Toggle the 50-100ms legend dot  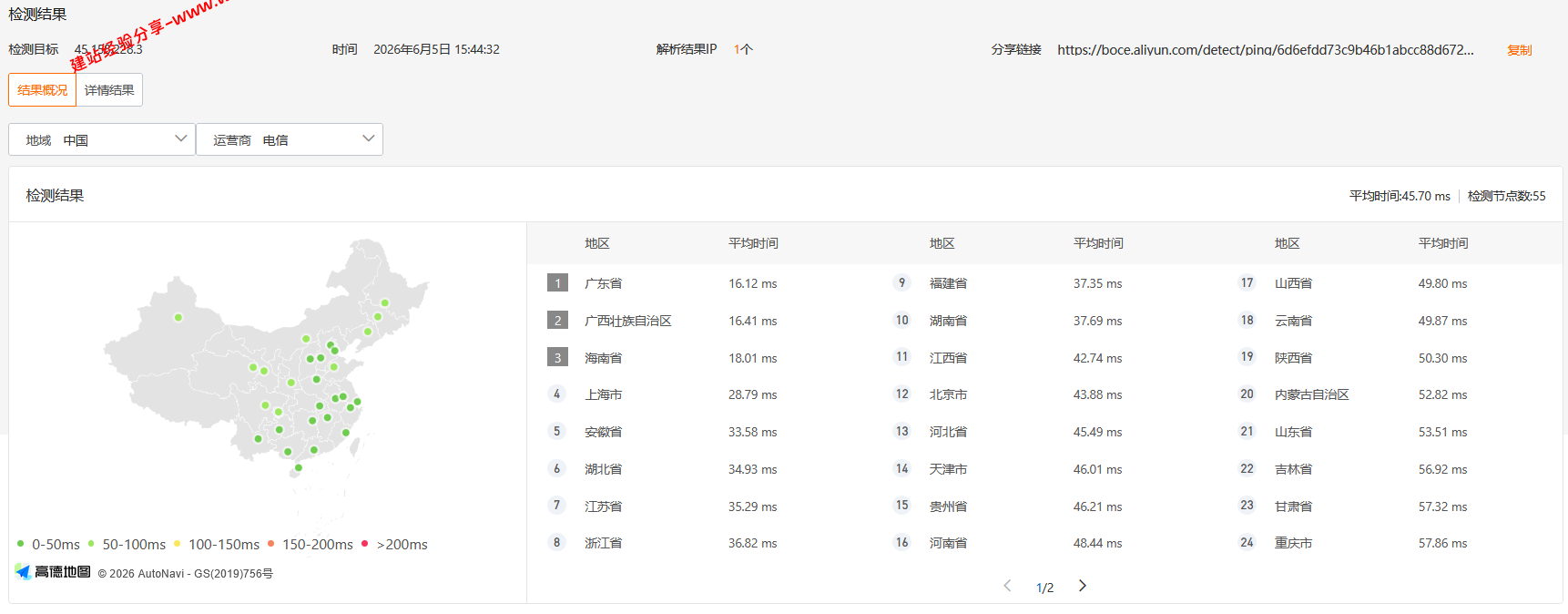(x=91, y=544)
